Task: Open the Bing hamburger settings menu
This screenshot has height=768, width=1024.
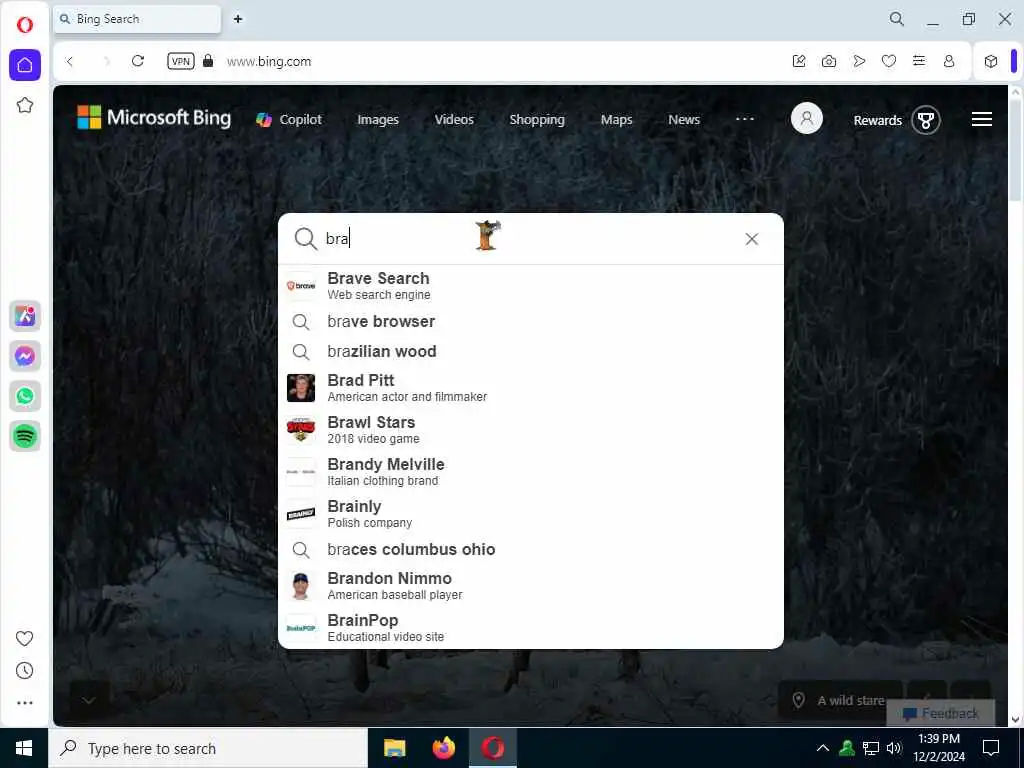Action: [982, 119]
